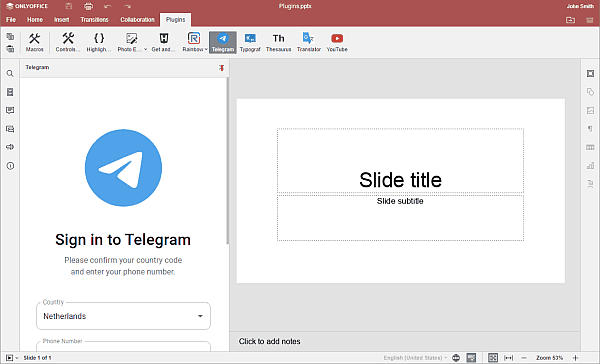Open the English (United States) language selector
Screen dimensions: 600x364
point(415,357)
